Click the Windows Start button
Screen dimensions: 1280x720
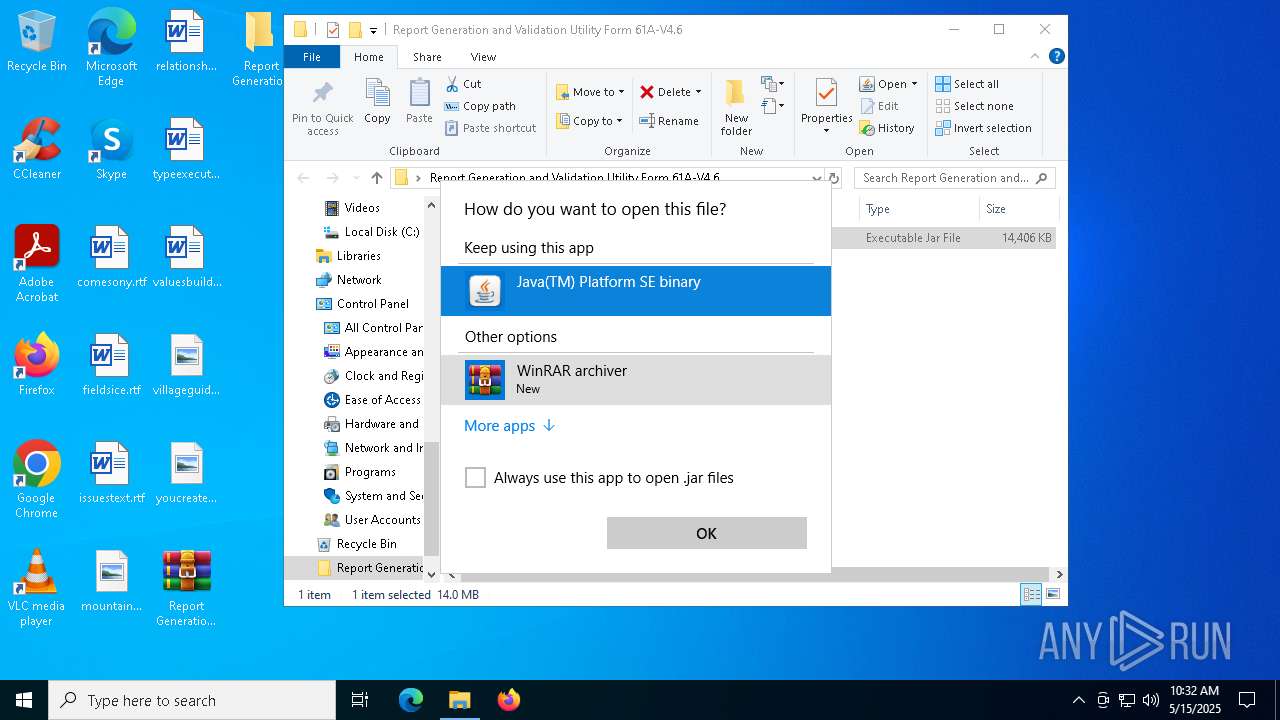[x=24, y=700]
